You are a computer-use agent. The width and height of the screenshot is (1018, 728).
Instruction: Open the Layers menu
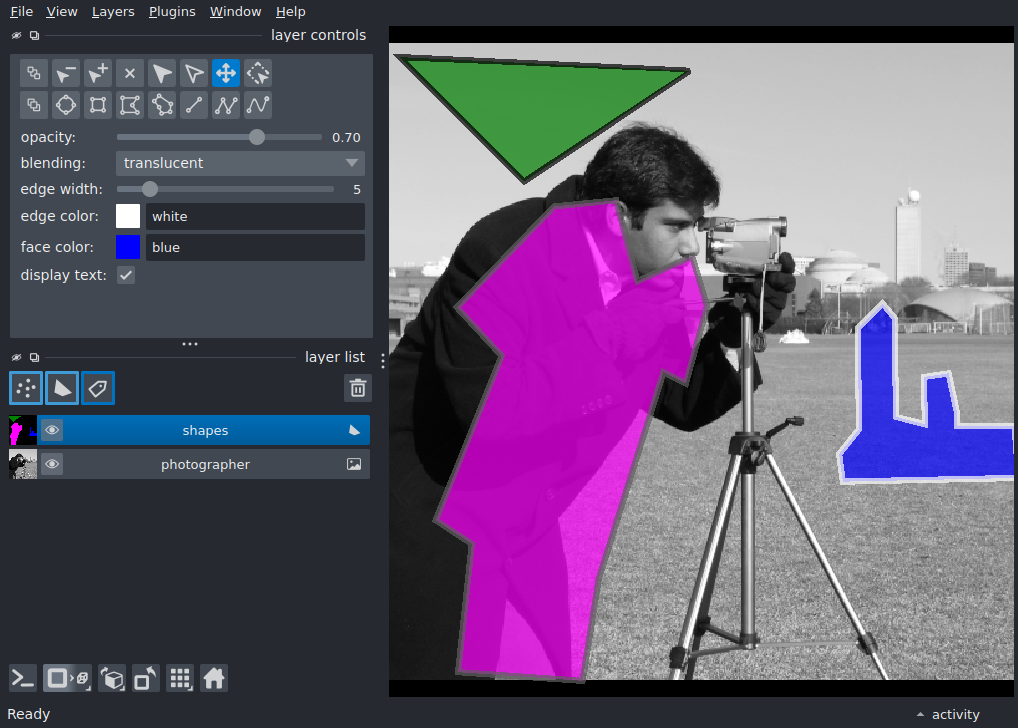pyautogui.click(x=113, y=12)
